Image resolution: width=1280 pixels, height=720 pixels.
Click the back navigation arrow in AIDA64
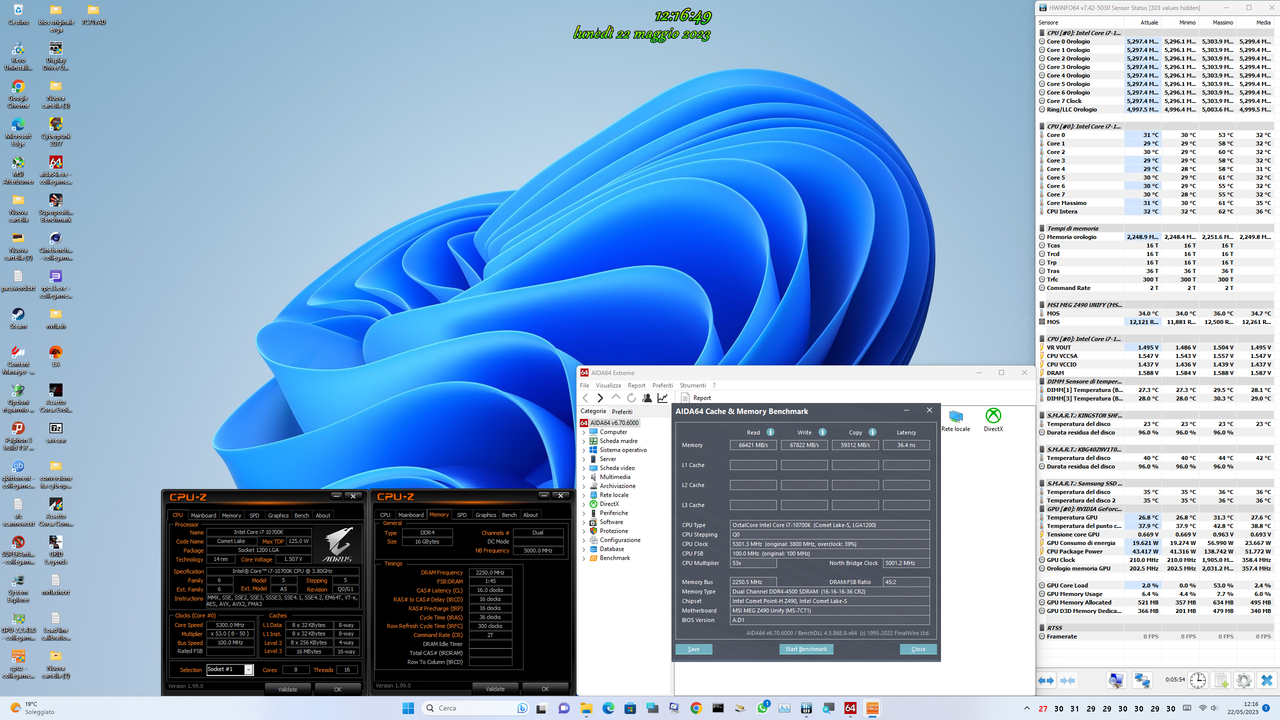coord(584,396)
